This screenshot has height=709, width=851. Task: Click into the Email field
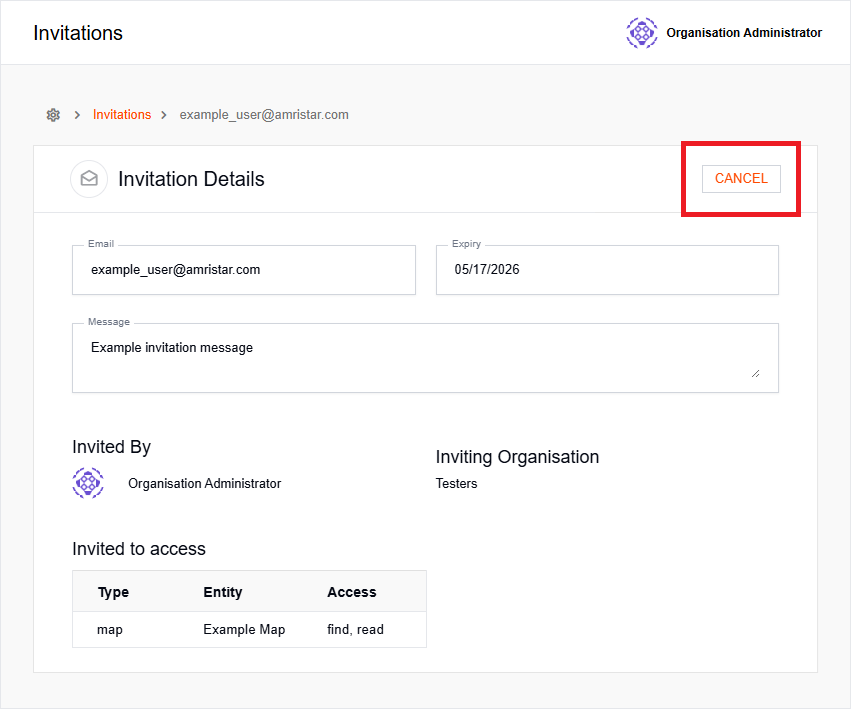pos(244,270)
